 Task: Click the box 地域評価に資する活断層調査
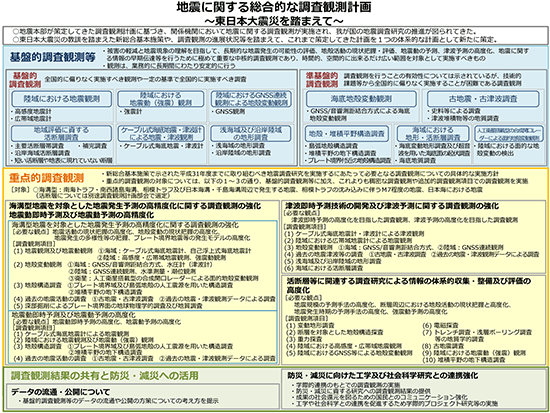pyautogui.click(x=62, y=133)
